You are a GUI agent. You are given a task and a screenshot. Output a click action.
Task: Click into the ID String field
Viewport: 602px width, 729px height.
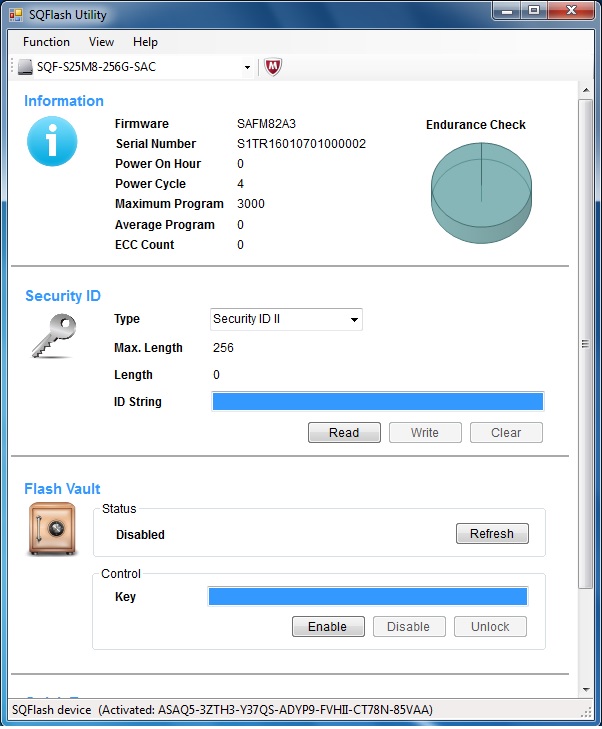click(x=377, y=401)
